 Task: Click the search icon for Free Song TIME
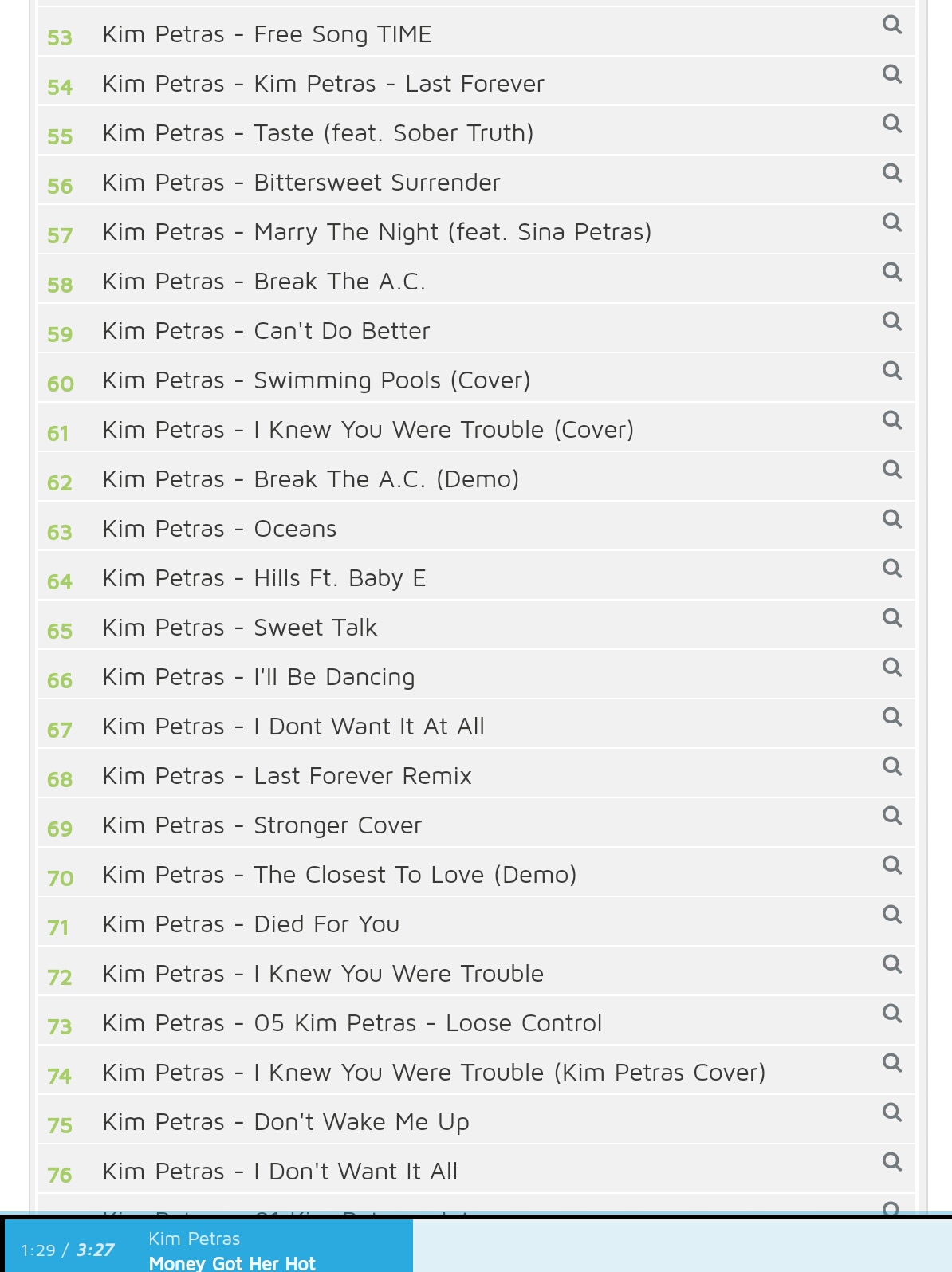[892, 25]
